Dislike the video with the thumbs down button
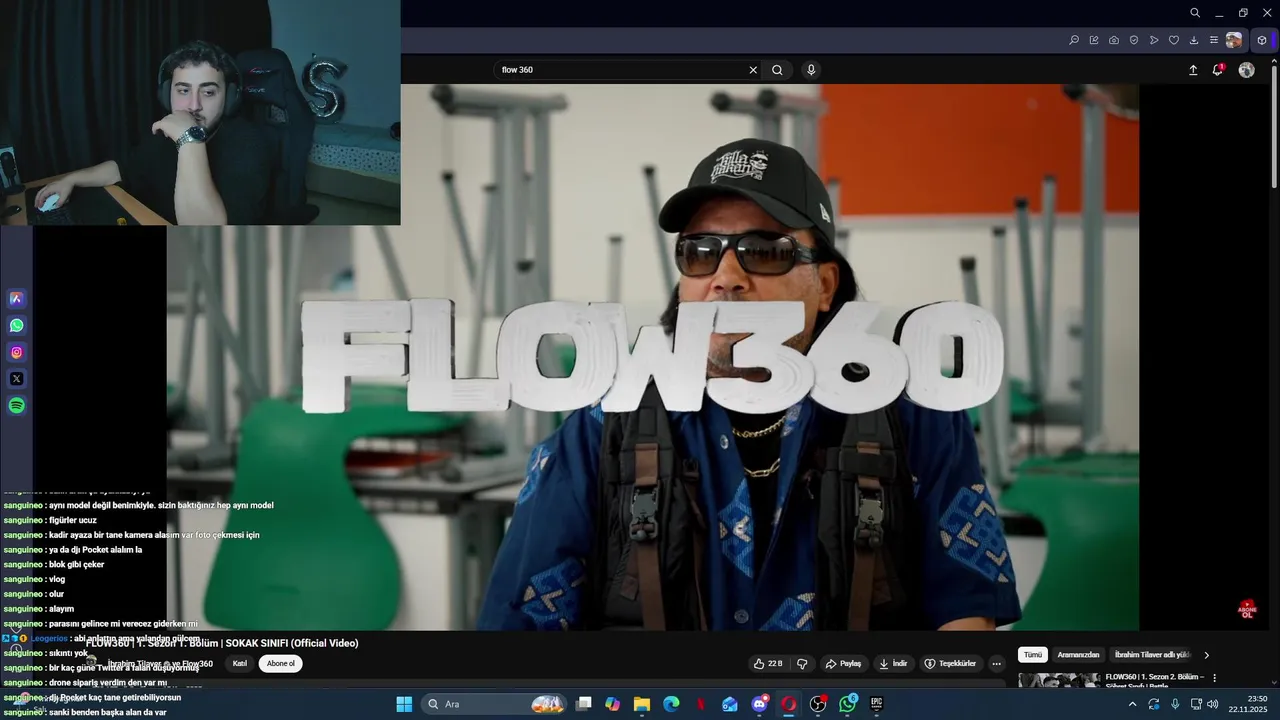 point(802,664)
